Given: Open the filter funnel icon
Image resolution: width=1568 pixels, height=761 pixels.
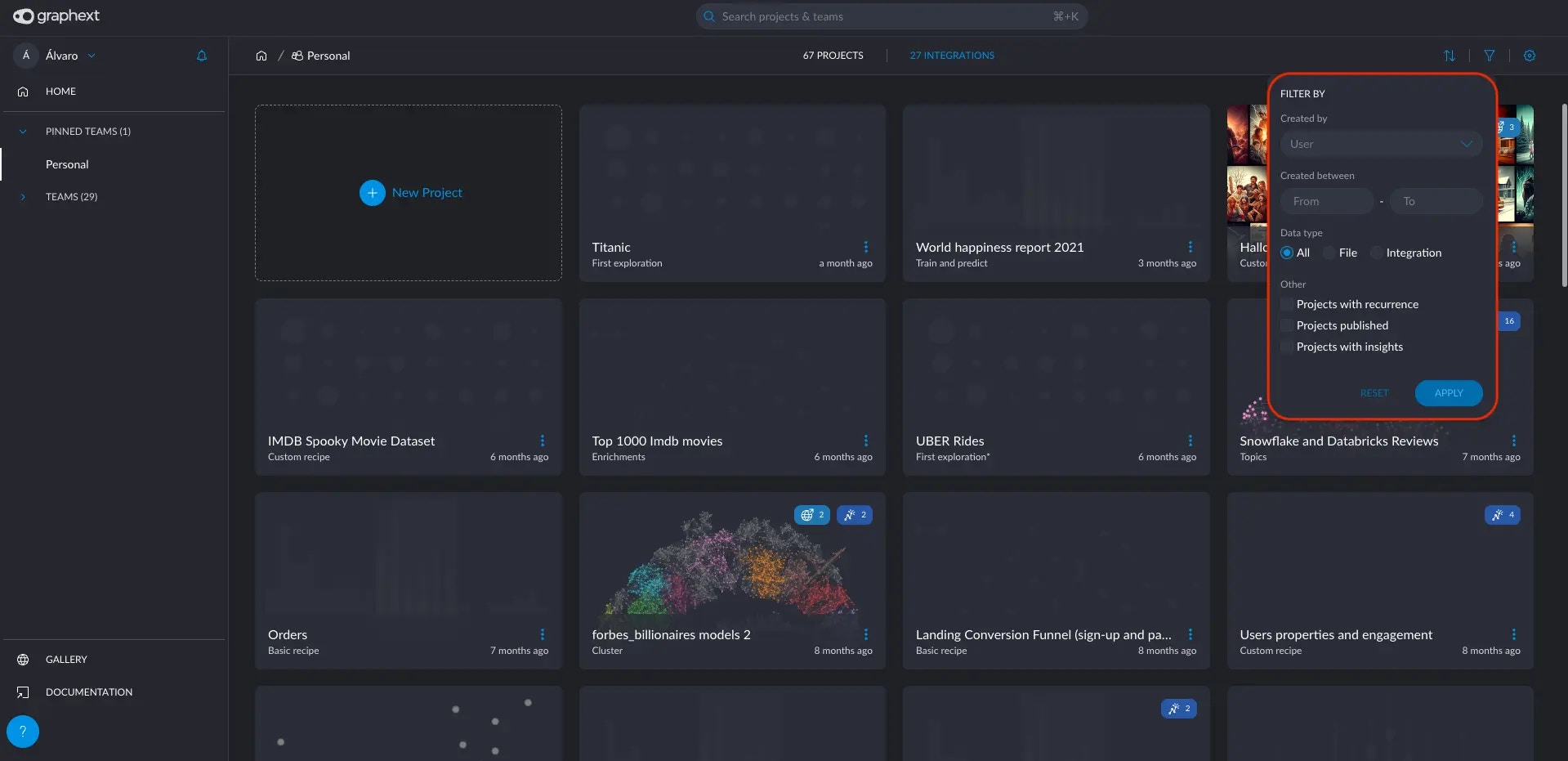Looking at the screenshot, I should click(x=1489, y=56).
